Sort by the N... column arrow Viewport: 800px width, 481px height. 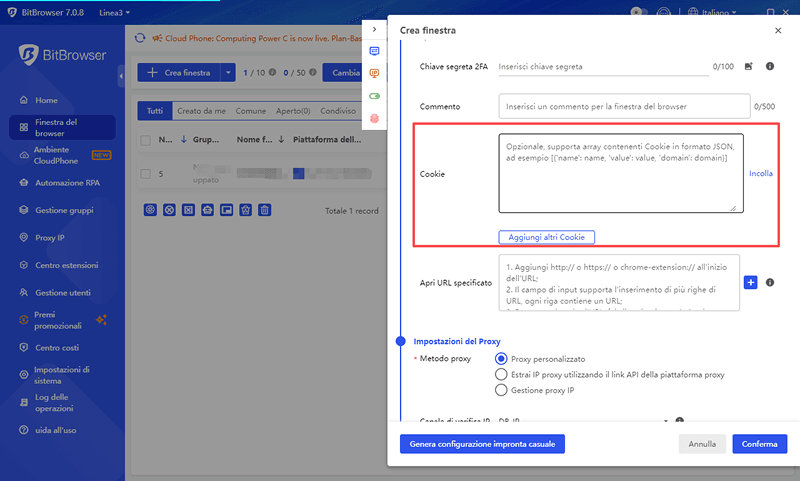click(184, 139)
